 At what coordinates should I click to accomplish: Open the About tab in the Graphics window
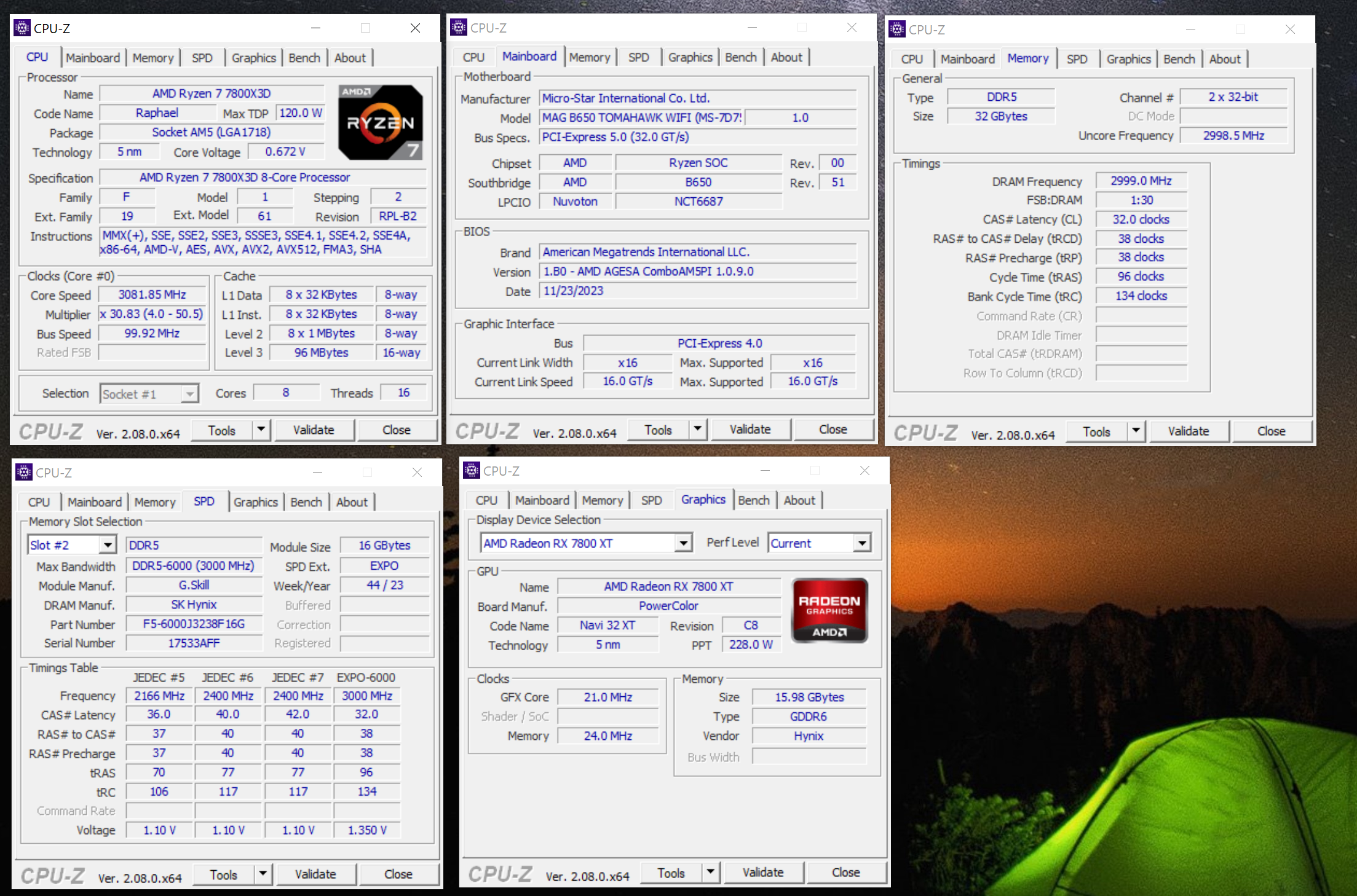click(x=799, y=500)
